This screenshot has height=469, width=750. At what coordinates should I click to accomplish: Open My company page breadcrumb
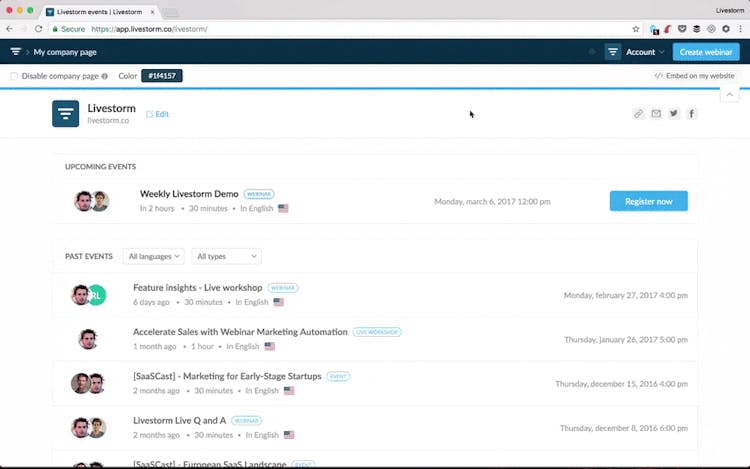(x=65, y=52)
